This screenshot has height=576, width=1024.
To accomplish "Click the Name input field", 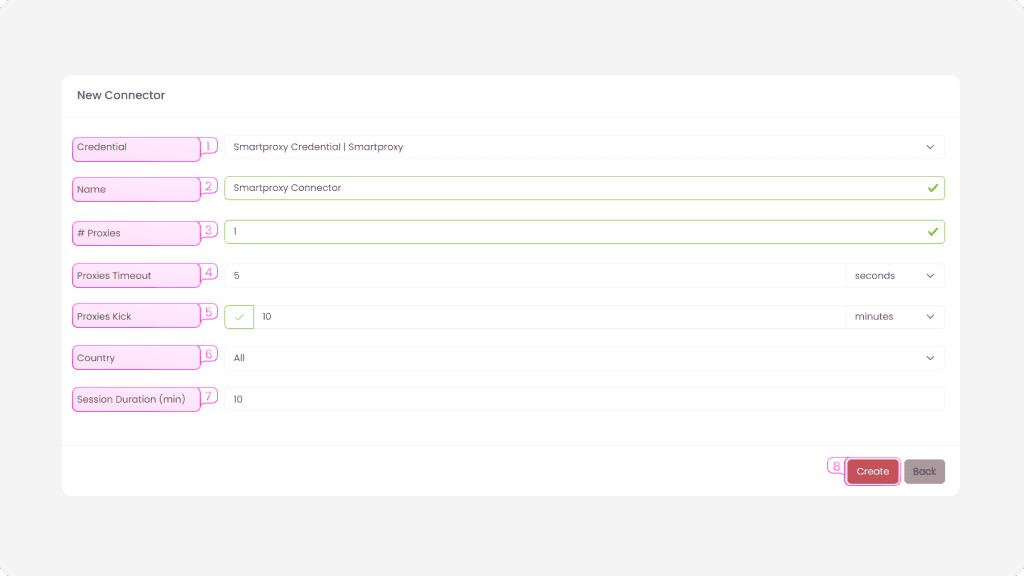I will coord(572,188).
